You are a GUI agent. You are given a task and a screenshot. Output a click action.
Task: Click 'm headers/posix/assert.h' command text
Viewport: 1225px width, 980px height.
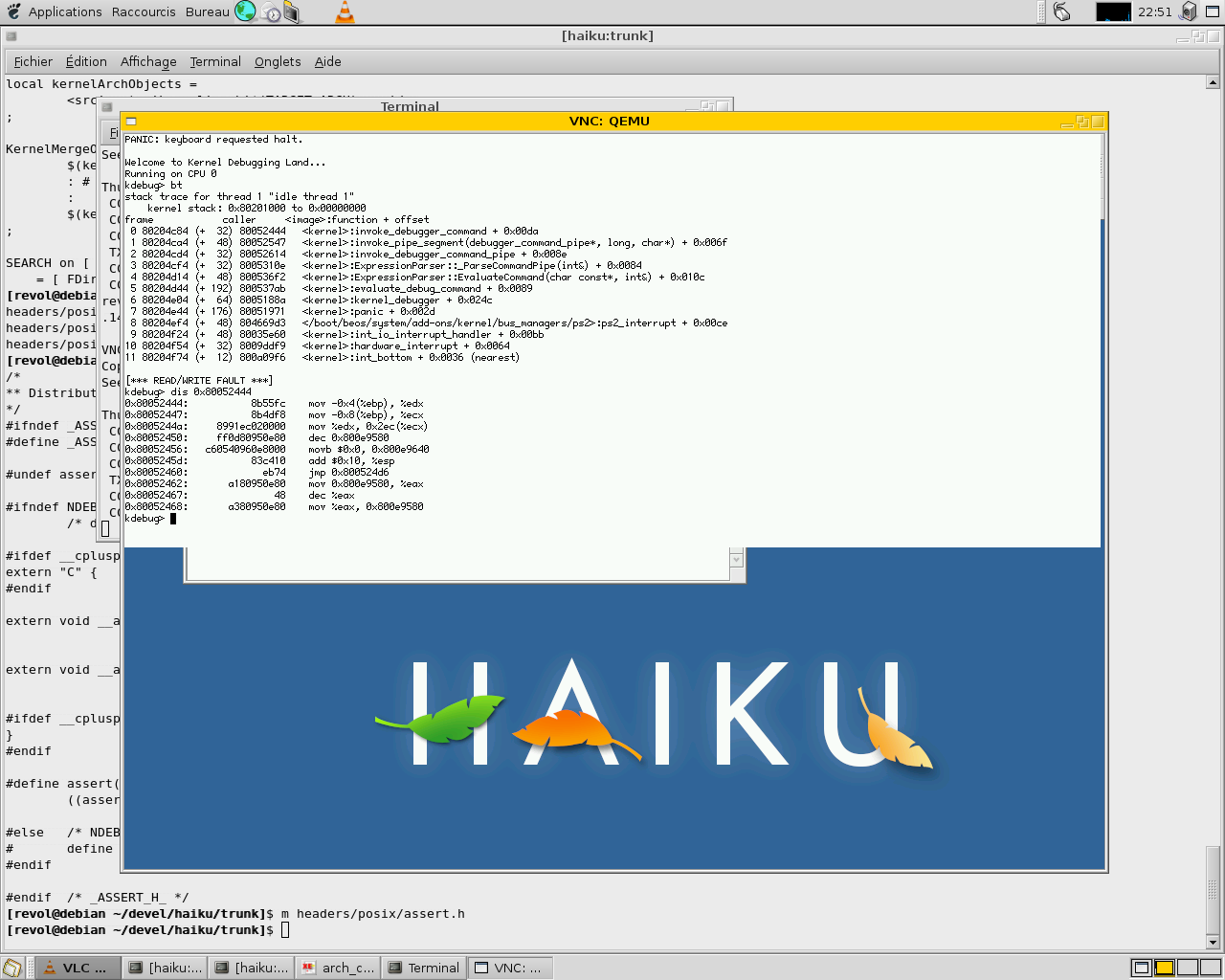point(373,914)
